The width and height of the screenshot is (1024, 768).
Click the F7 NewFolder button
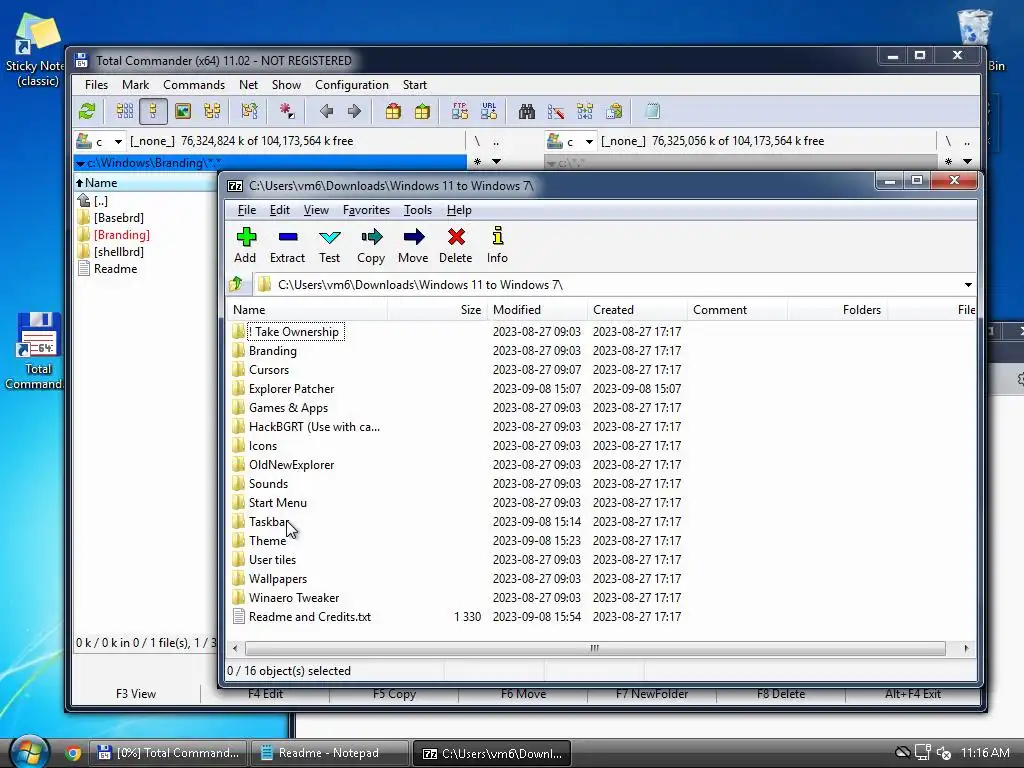point(652,694)
